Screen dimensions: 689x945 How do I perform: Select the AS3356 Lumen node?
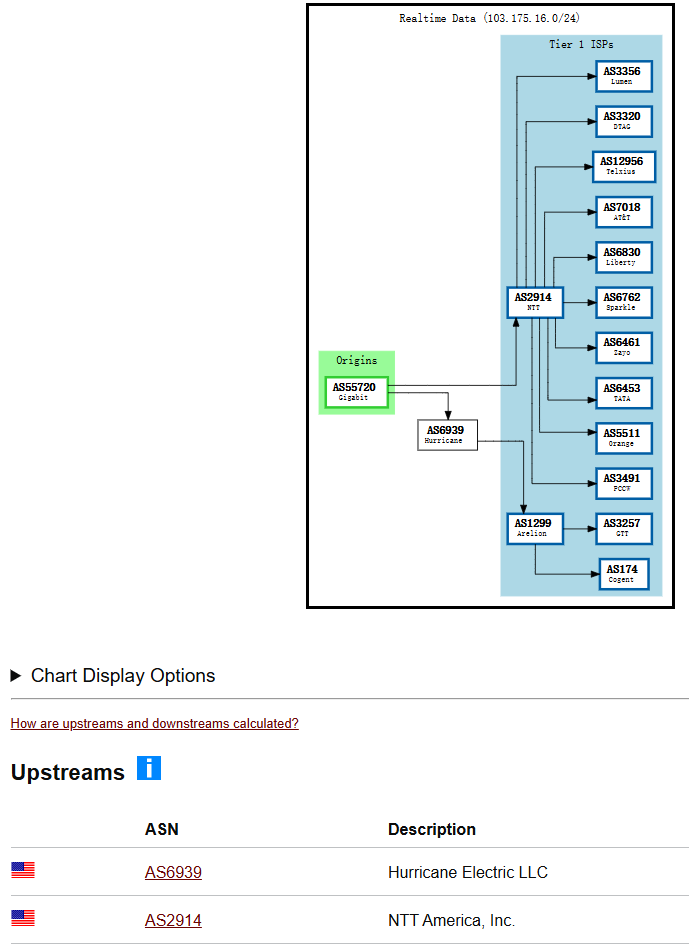click(x=624, y=76)
